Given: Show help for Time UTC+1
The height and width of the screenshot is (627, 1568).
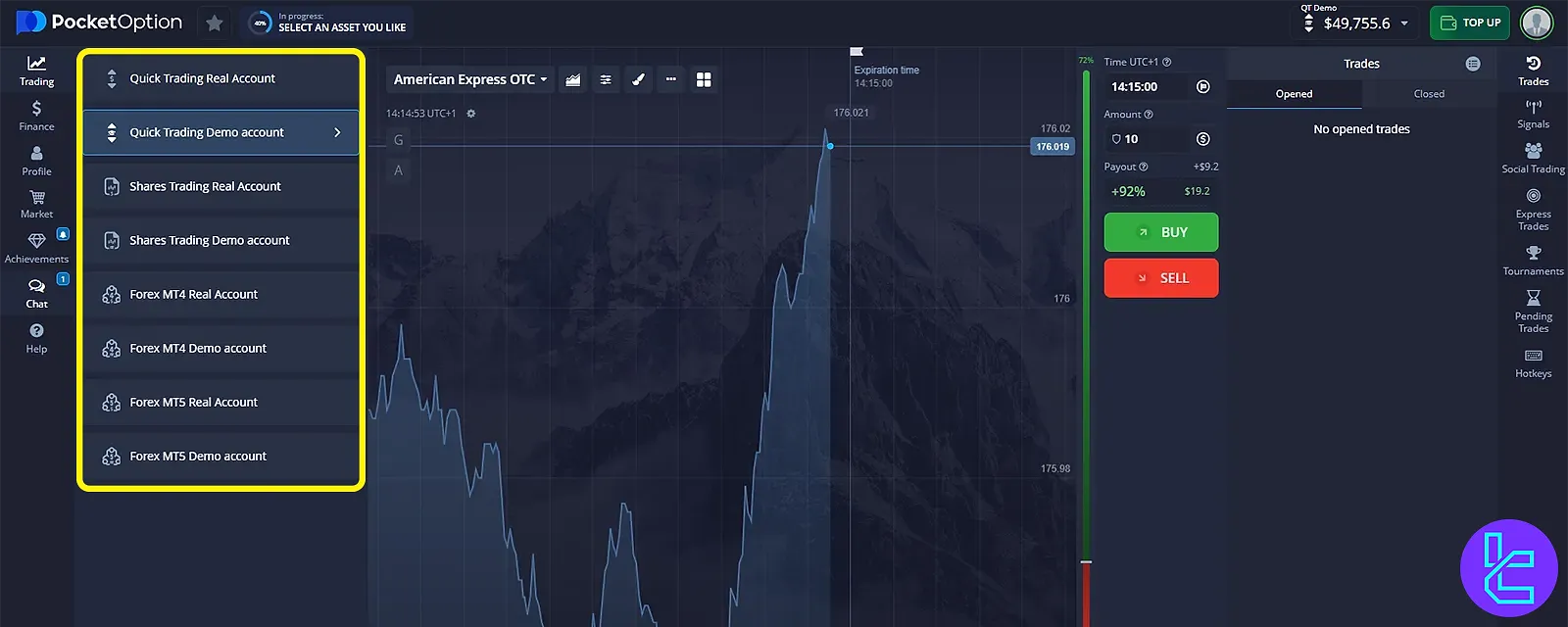Looking at the screenshot, I should pyautogui.click(x=1167, y=62).
